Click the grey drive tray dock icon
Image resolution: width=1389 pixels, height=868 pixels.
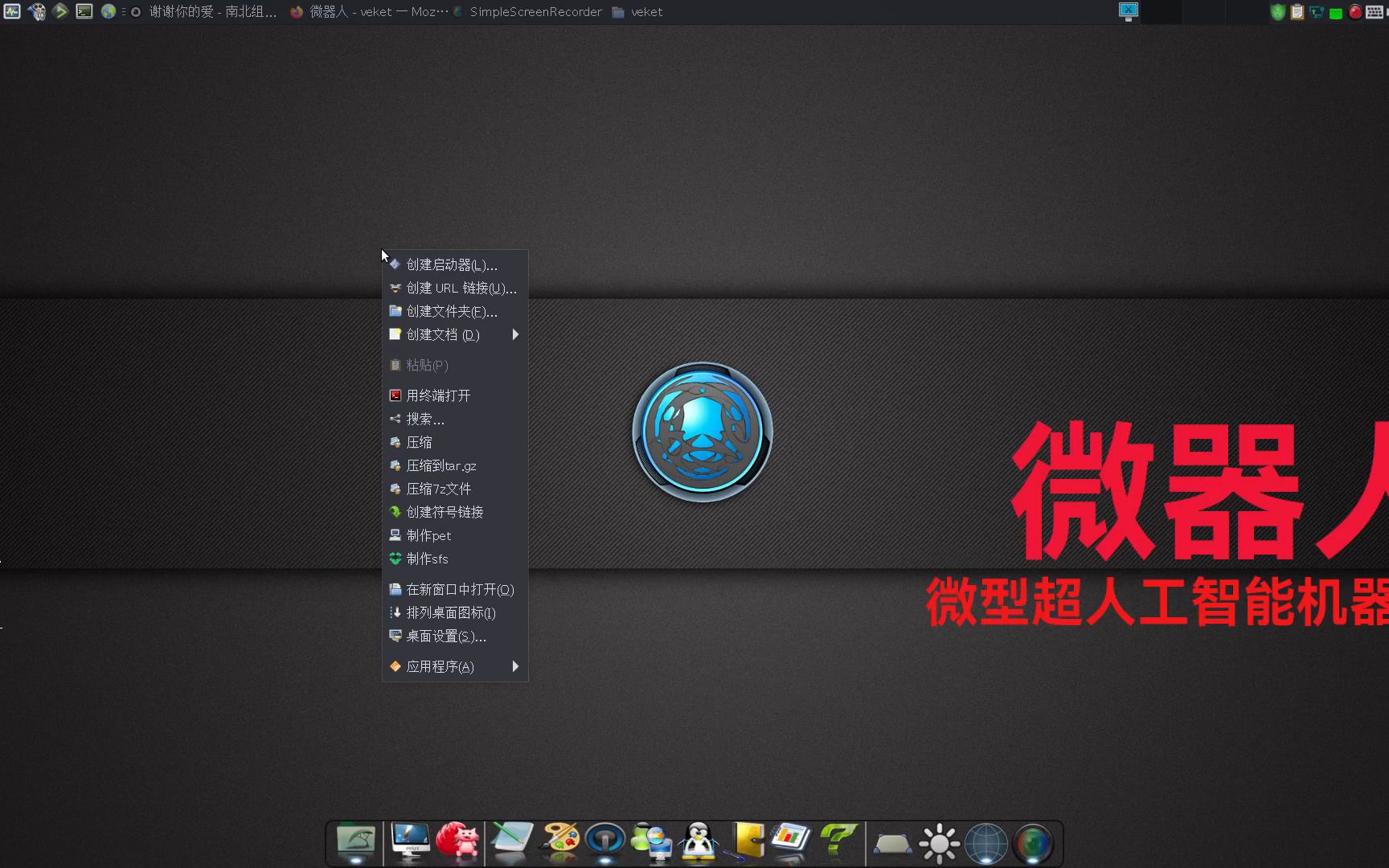[x=892, y=844]
